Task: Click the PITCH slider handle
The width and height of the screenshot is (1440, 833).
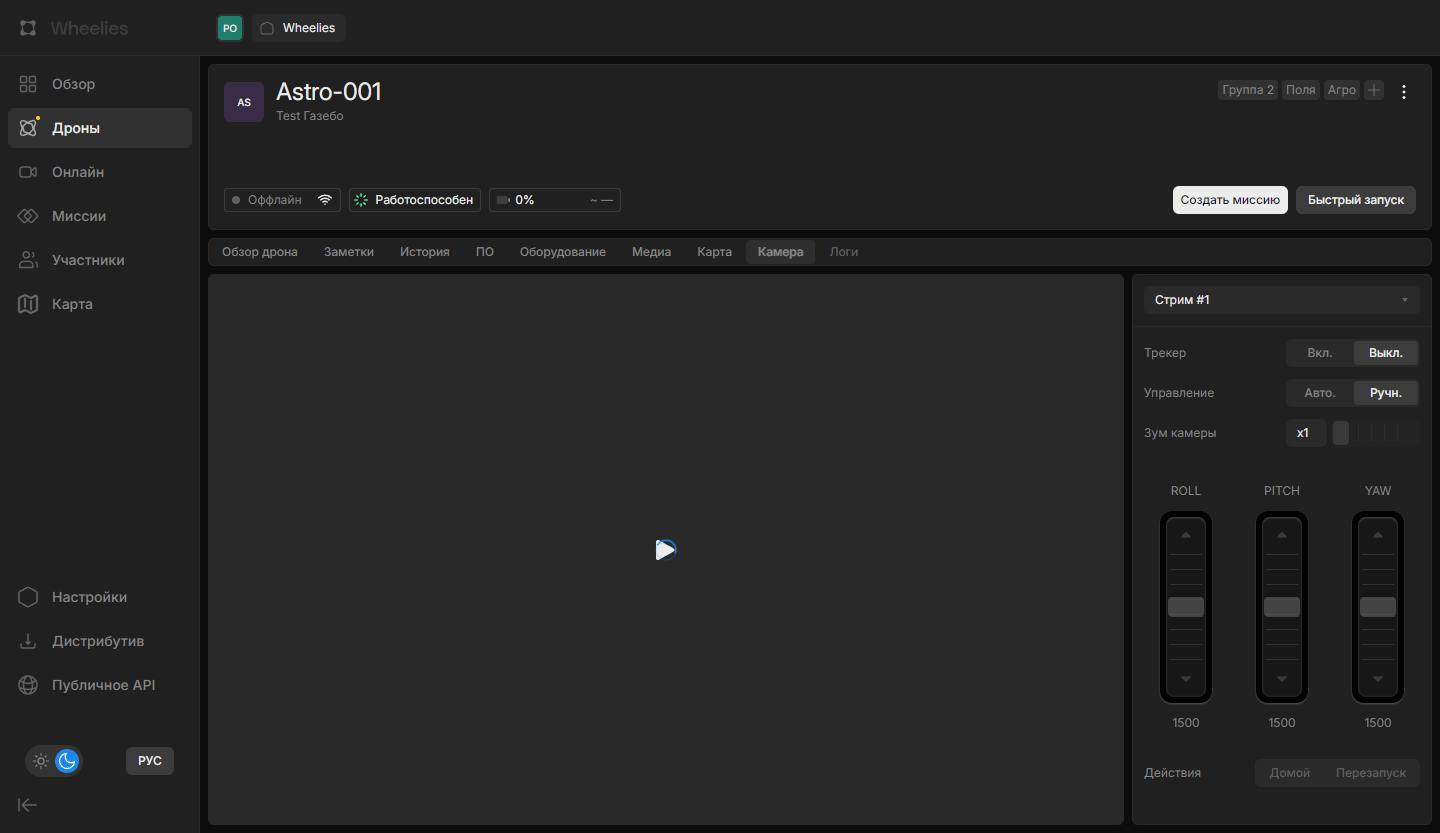Action: click(1282, 607)
